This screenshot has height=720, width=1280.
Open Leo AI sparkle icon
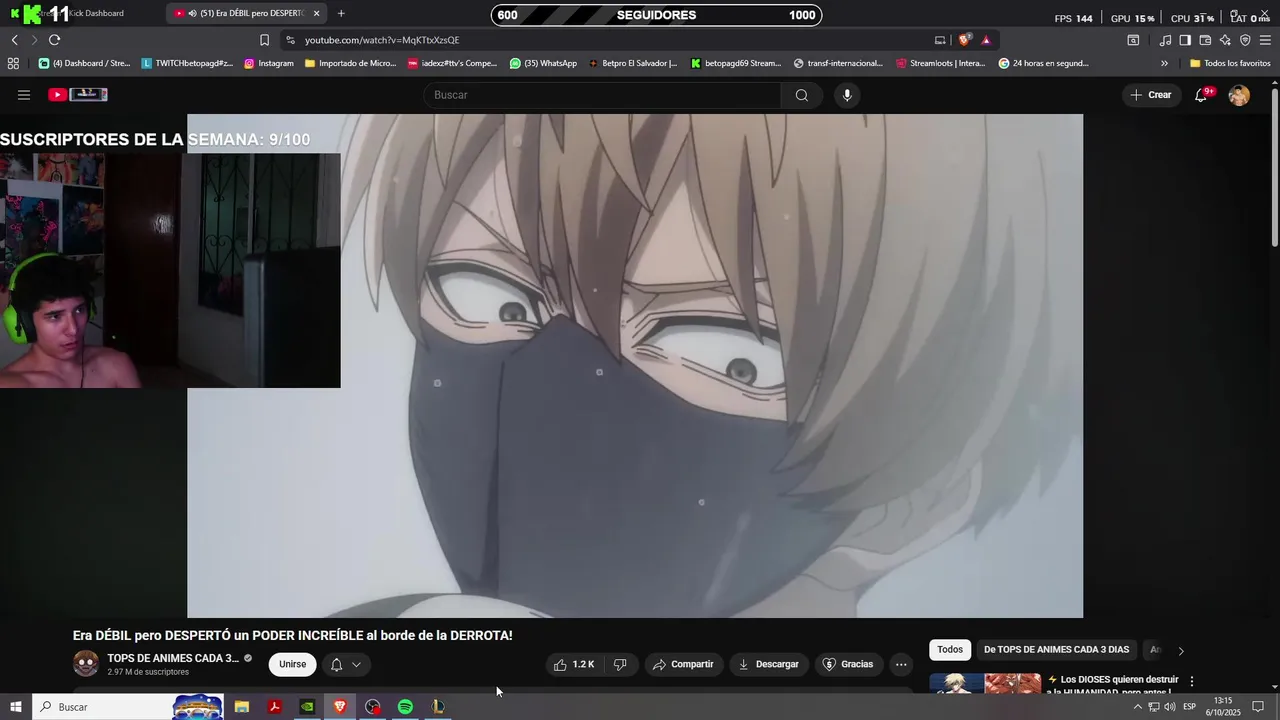pyautogui.click(x=1225, y=40)
